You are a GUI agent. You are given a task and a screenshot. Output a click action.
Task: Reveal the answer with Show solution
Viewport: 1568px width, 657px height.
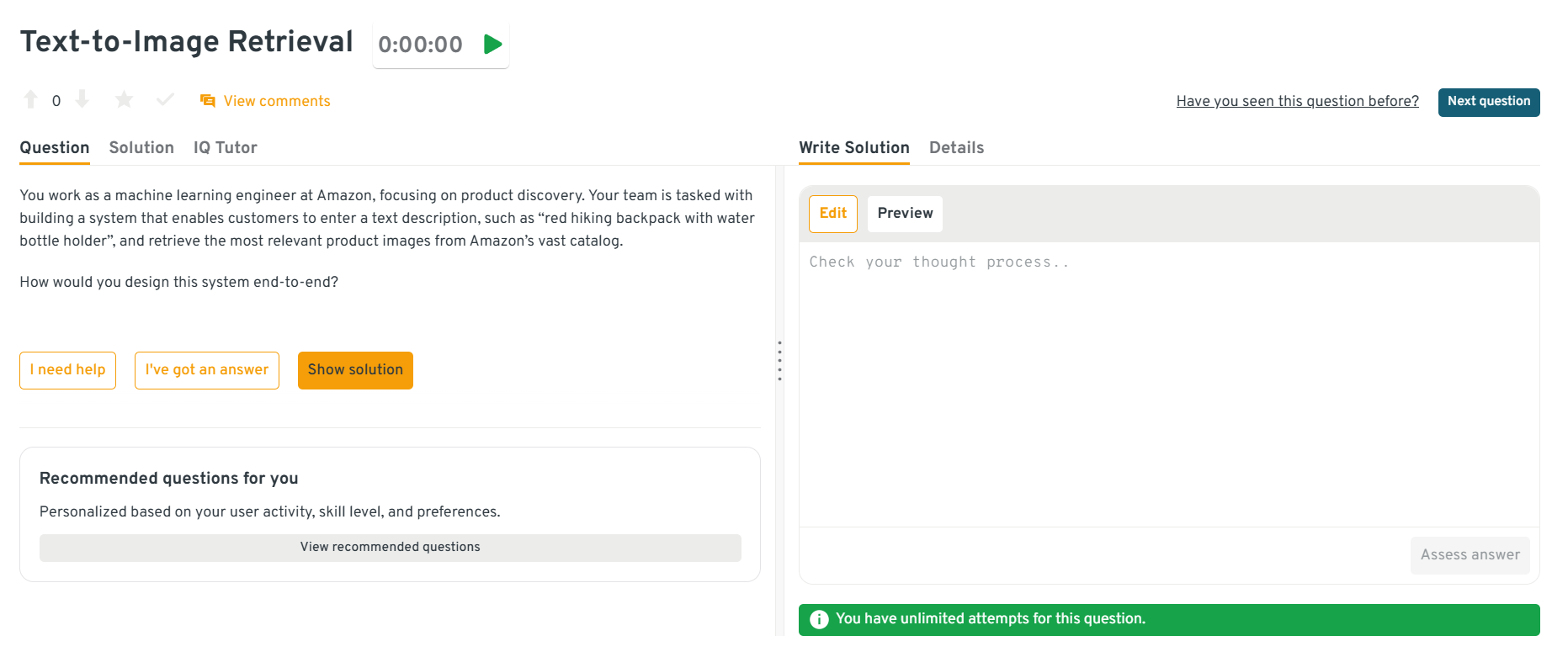click(x=355, y=370)
